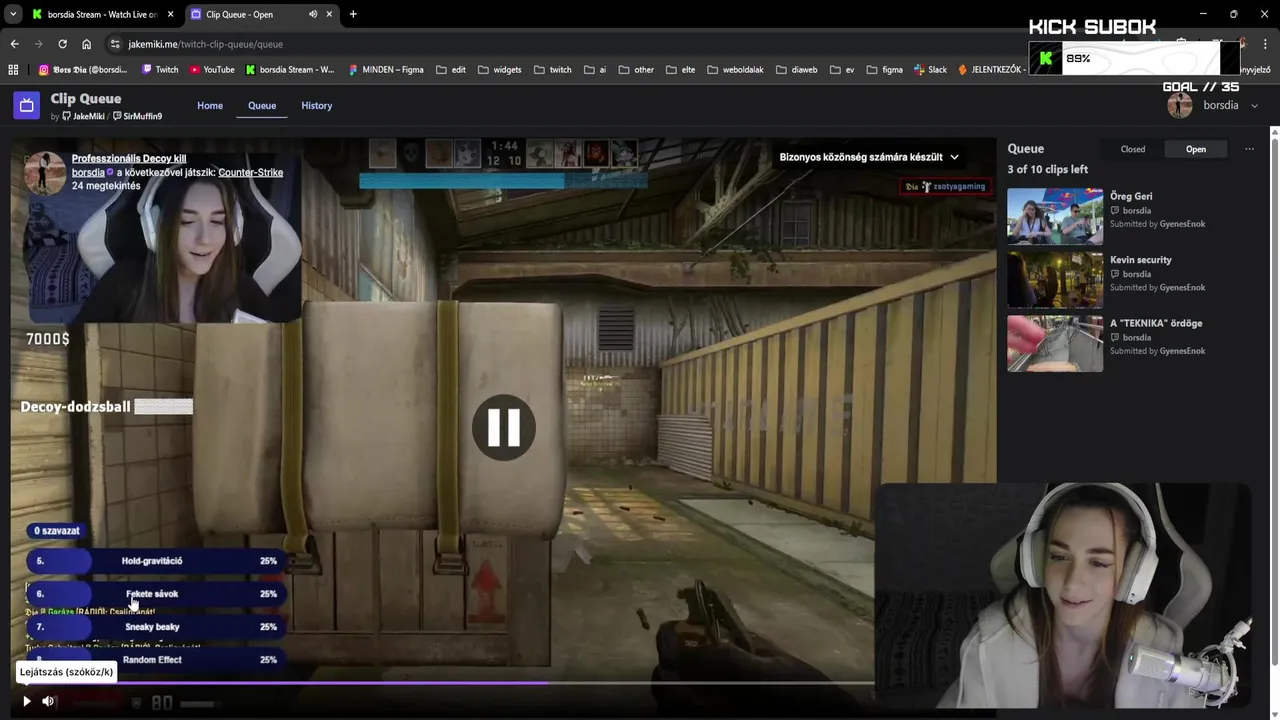Open the widgets bookmarks folder
This screenshot has height=720, width=1280.
500,70
